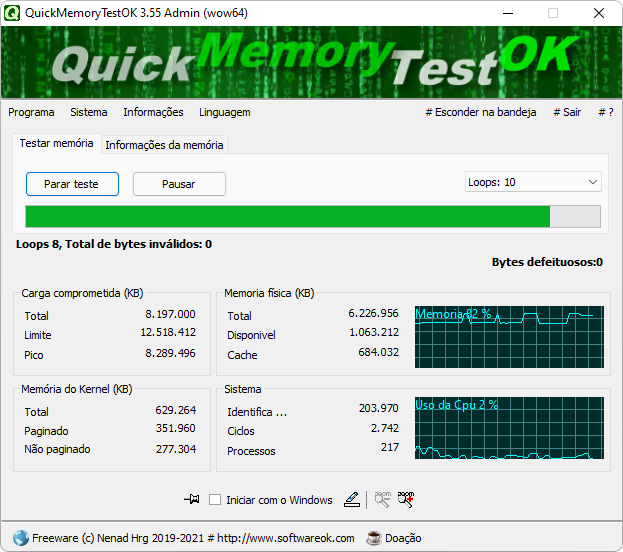Minimize the QuickMemoryTestOK window

[x=508, y=13]
